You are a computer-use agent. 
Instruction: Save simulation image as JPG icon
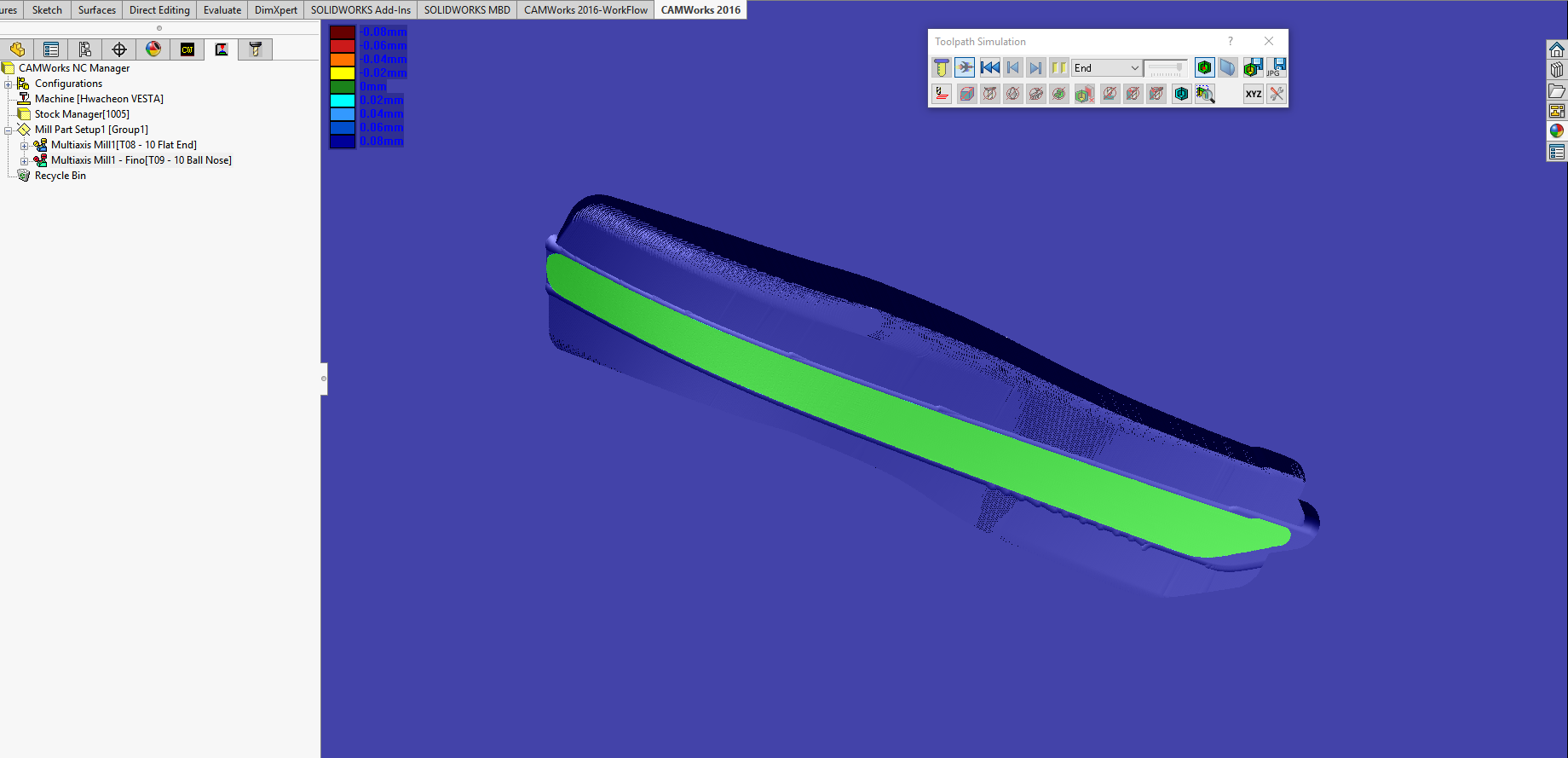1277,68
